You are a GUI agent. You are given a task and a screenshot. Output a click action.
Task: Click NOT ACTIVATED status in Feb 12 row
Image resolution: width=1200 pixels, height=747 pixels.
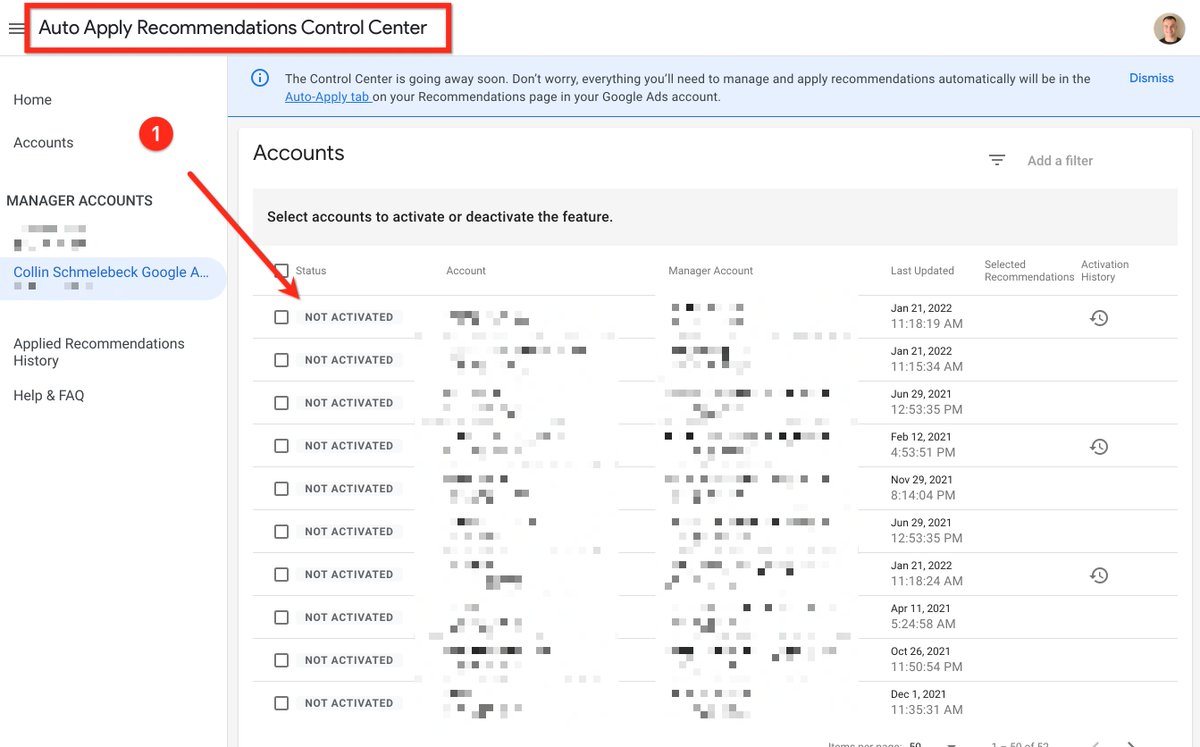349,446
